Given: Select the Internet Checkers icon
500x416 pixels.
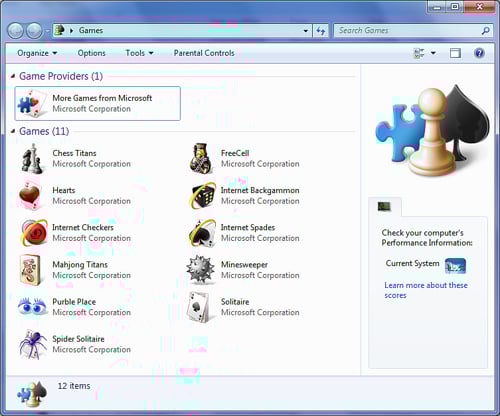Looking at the screenshot, I should click(x=33, y=233).
